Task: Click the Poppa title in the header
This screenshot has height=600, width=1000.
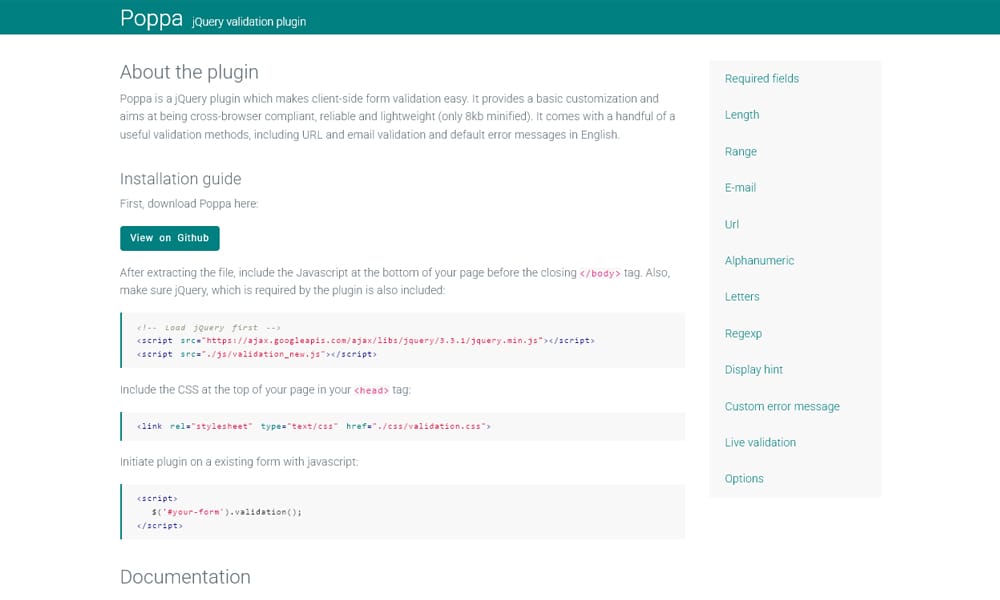Action: pyautogui.click(x=151, y=18)
